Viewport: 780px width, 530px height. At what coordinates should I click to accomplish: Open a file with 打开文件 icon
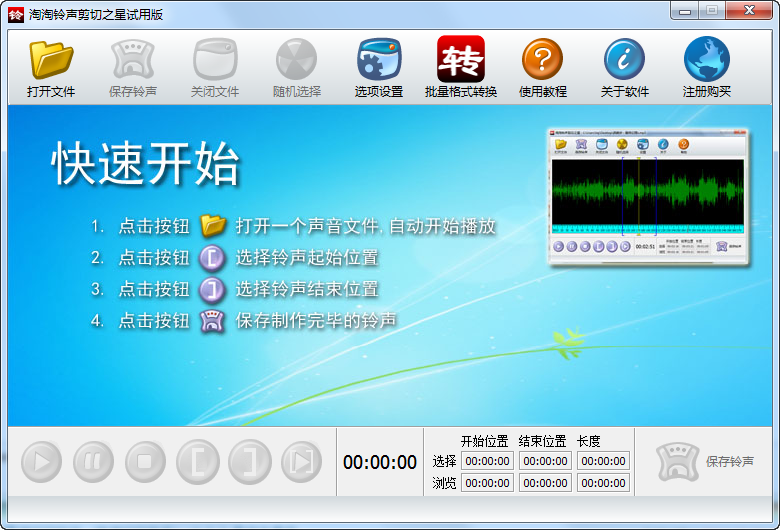[51, 67]
